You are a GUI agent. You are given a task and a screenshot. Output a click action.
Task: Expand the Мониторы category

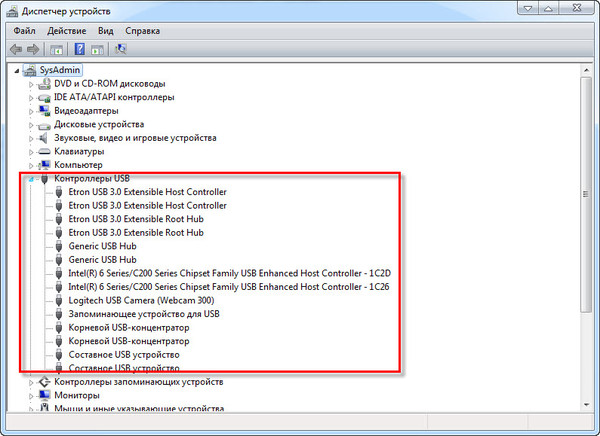click(x=30, y=395)
